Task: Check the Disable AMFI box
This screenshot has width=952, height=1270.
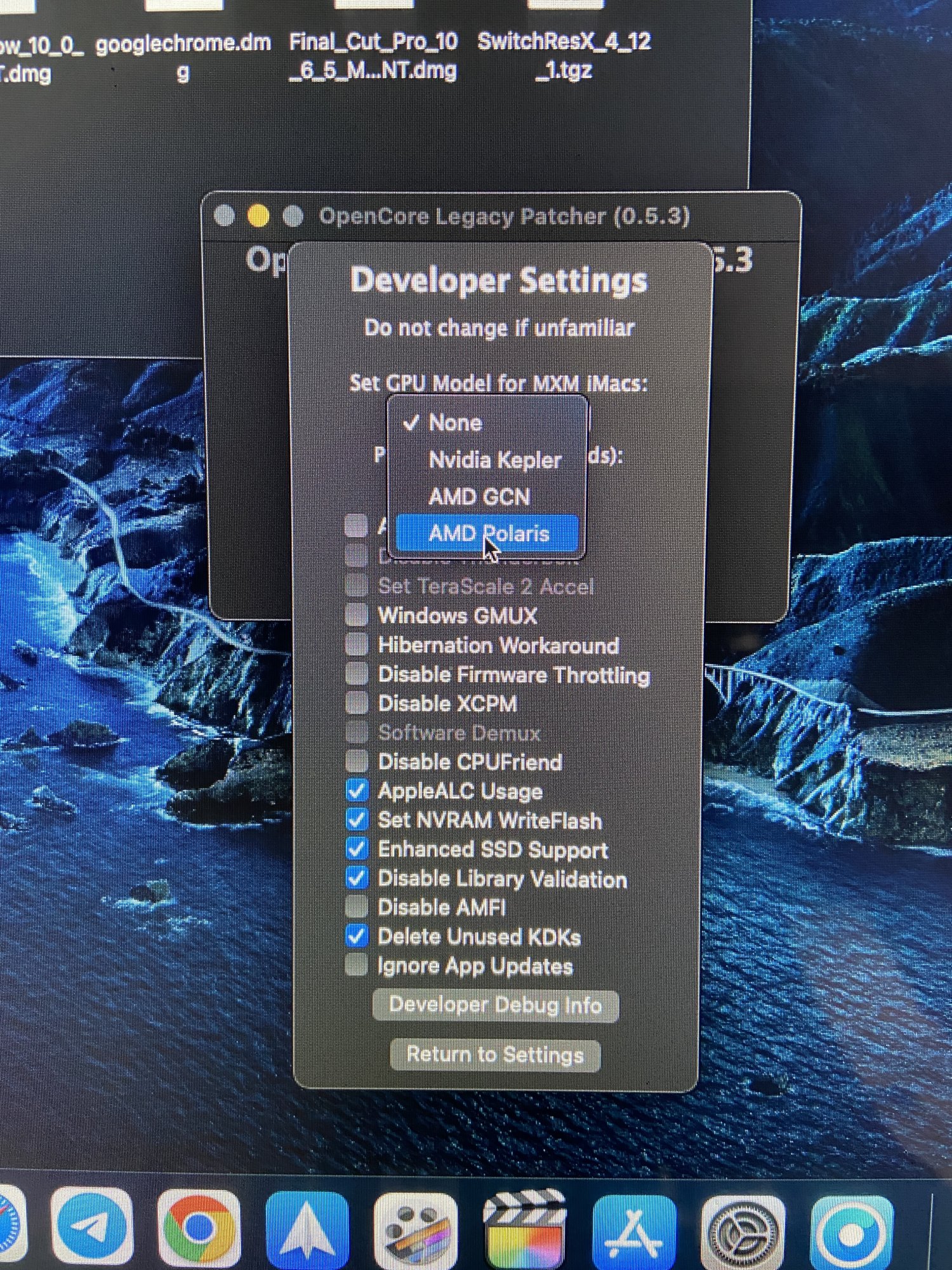Action: tap(357, 907)
